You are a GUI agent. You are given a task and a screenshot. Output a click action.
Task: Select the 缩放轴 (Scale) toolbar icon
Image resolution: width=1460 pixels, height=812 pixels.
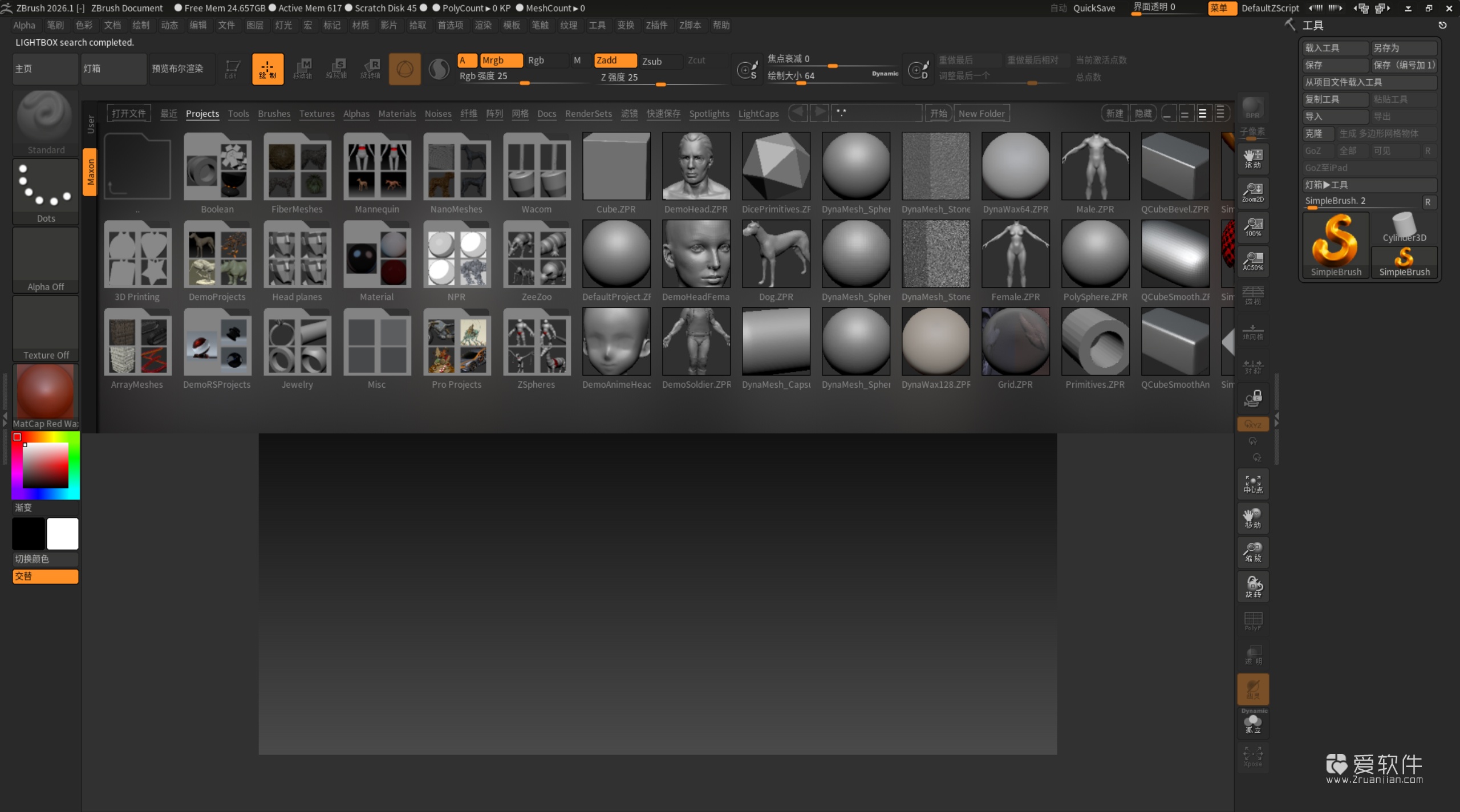[337, 68]
